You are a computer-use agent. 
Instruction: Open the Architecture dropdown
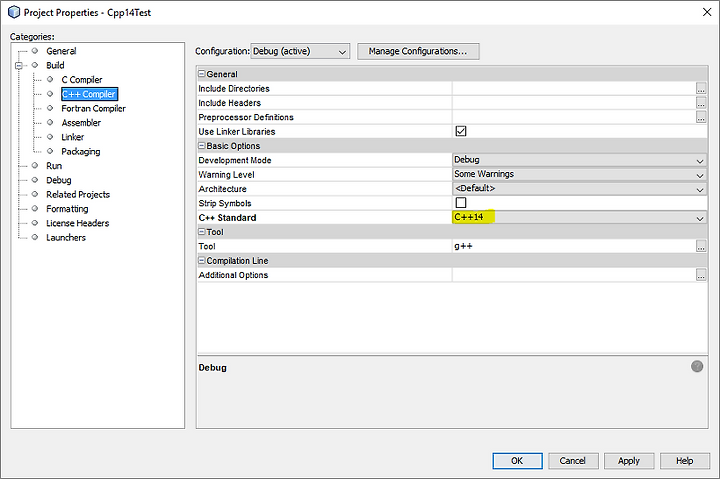pos(579,189)
